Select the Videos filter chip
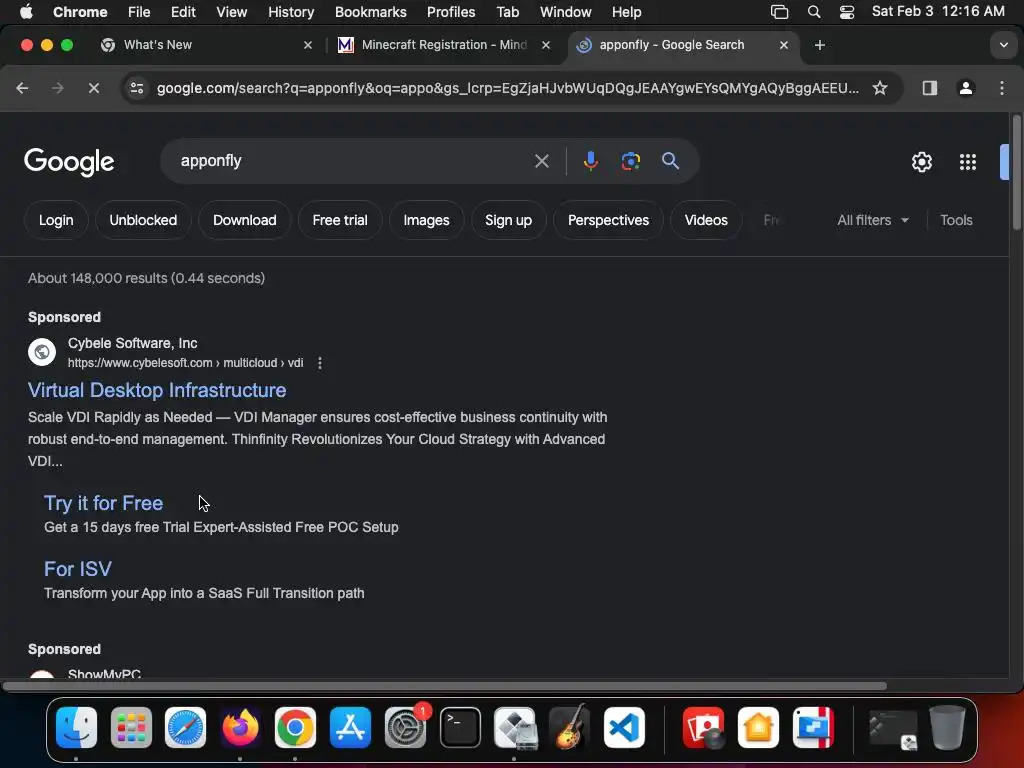Screen dimensions: 1024x768 (x=706, y=220)
